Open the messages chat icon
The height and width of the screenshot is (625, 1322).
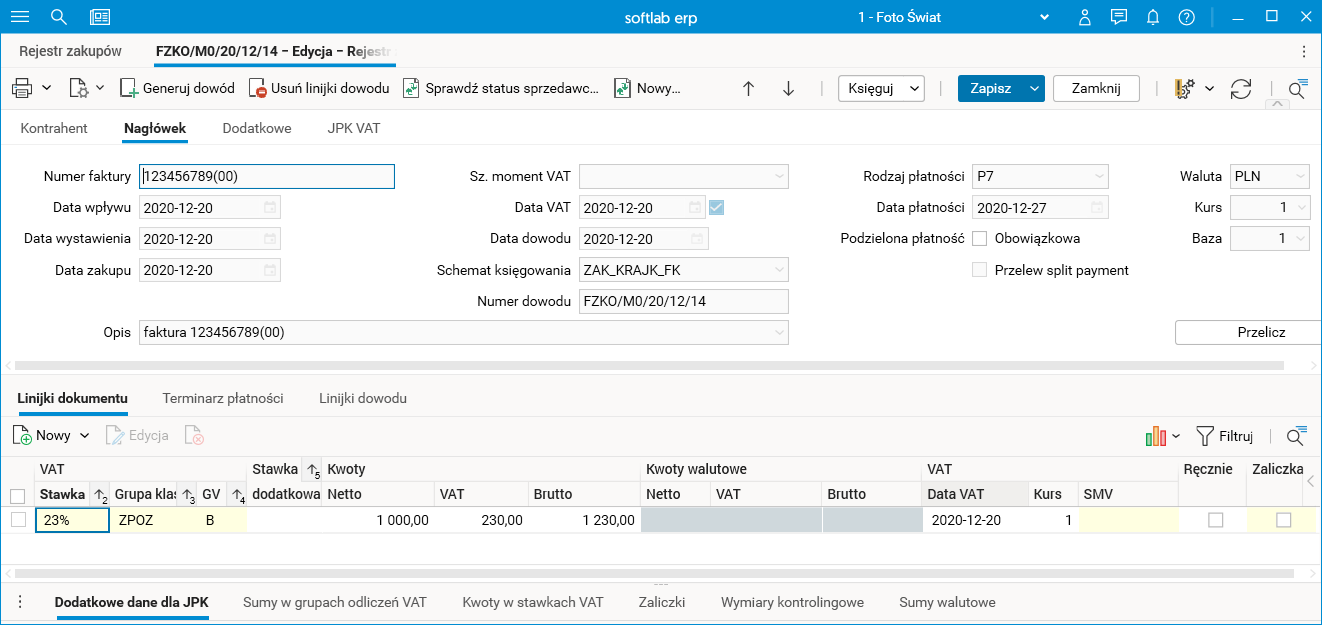coord(1119,17)
